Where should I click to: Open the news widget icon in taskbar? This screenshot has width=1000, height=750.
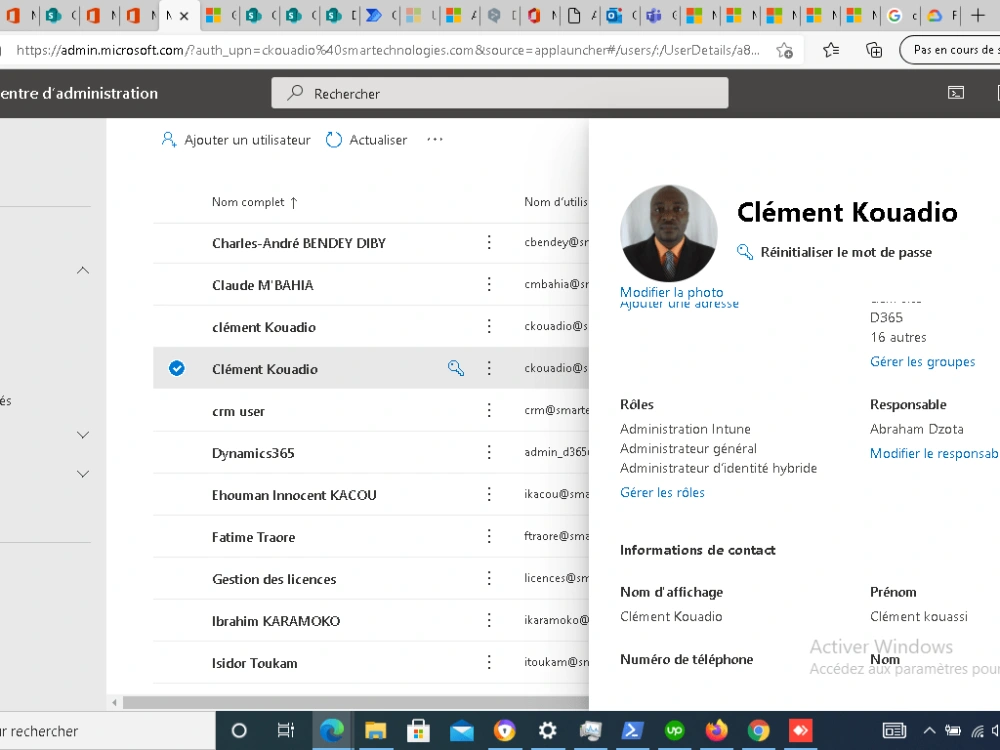pyautogui.click(x=894, y=730)
